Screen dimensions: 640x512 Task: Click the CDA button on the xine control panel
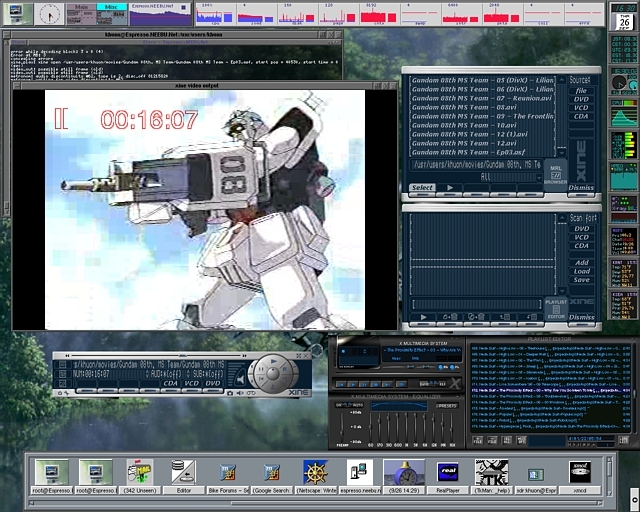[171, 383]
